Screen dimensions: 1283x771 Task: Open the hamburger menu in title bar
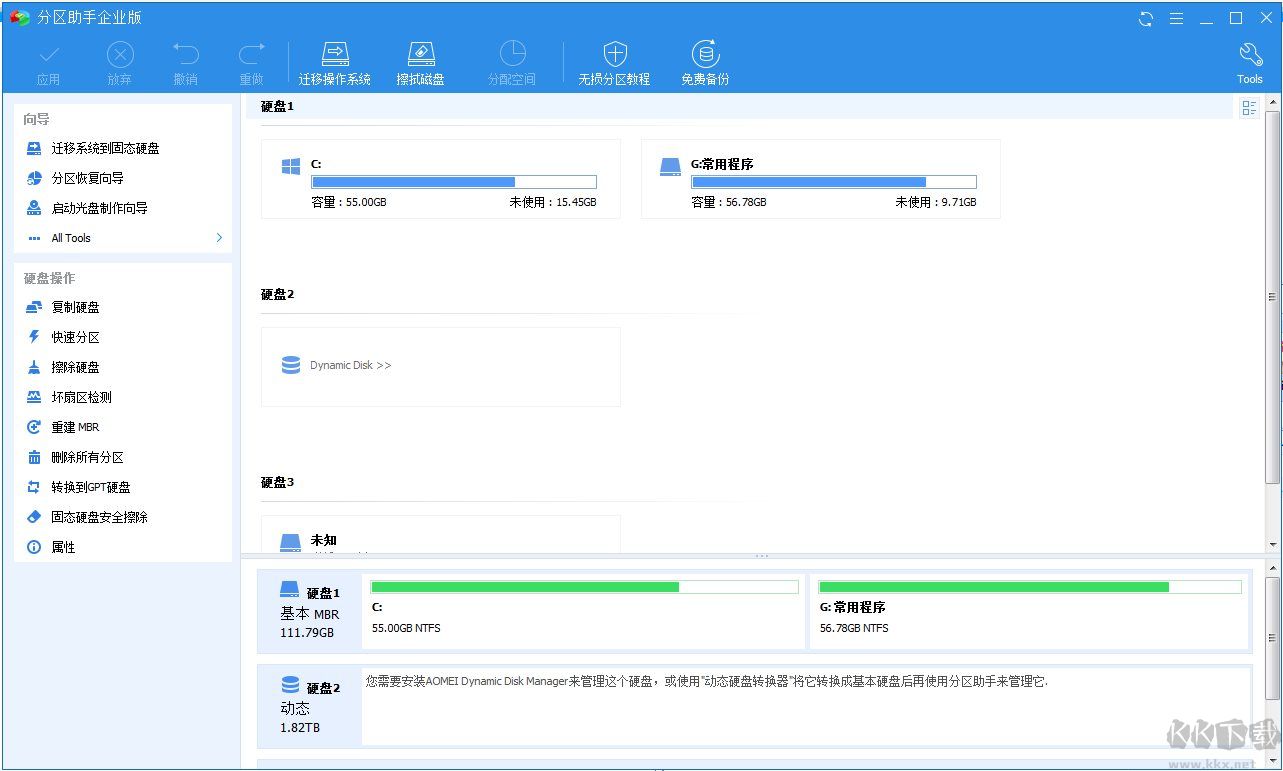pyautogui.click(x=1176, y=17)
